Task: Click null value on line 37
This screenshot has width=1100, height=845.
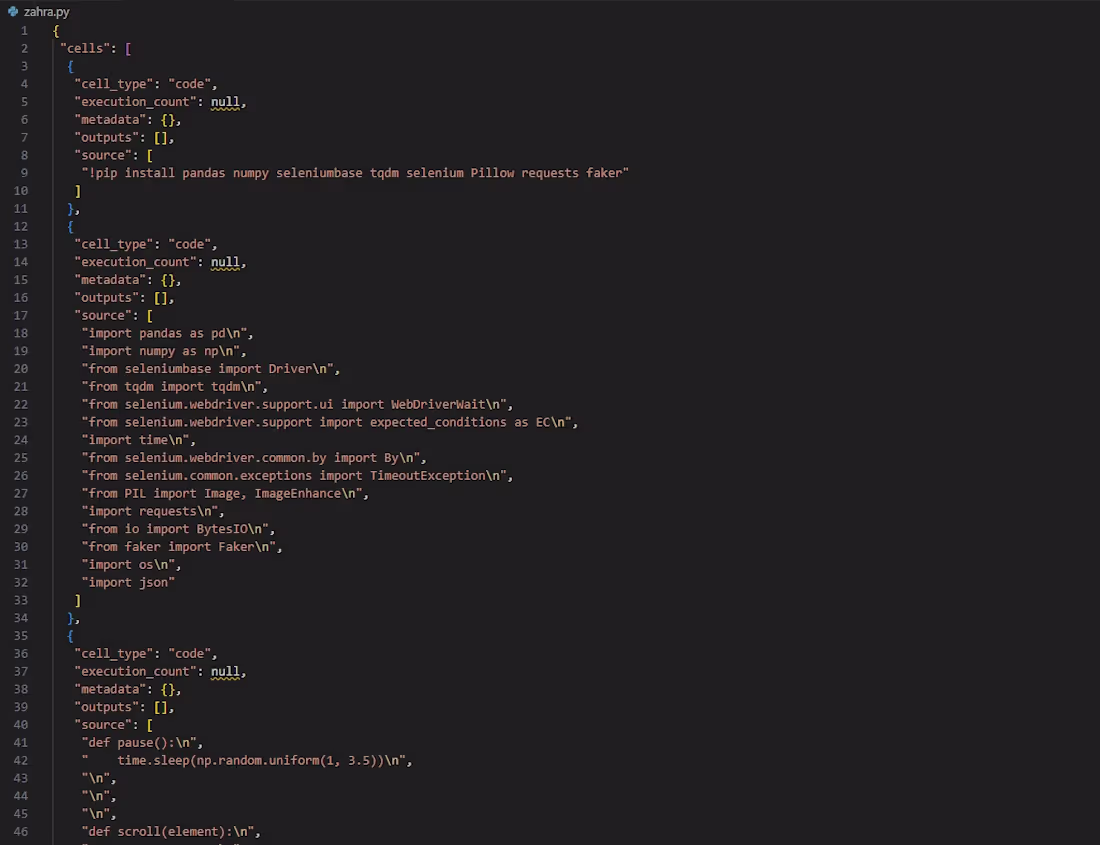Action: 225,672
